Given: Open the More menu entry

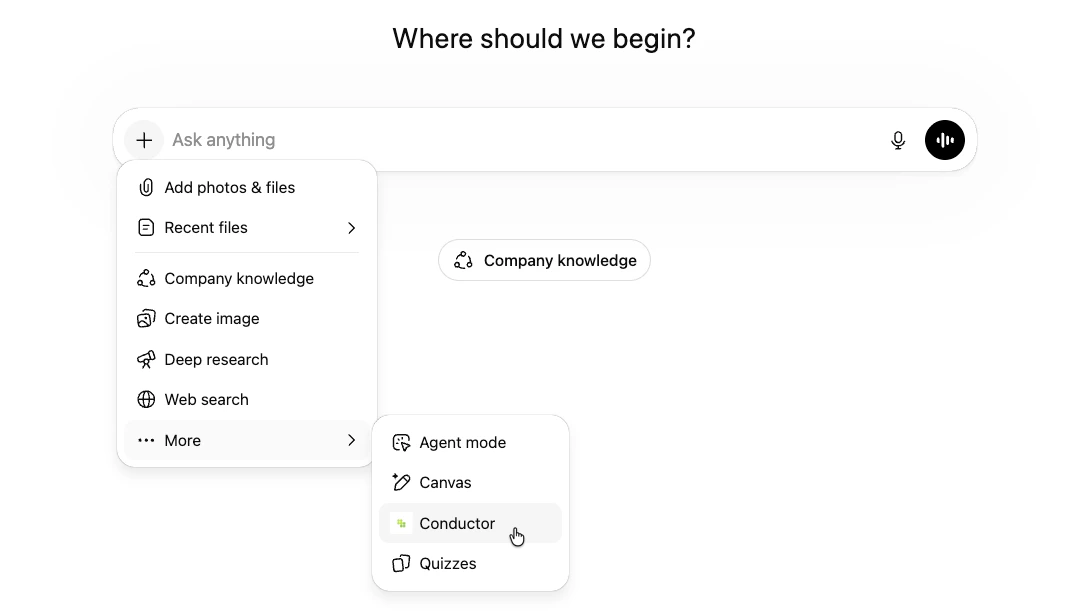Looking at the screenshot, I should (x=182, y=440).
